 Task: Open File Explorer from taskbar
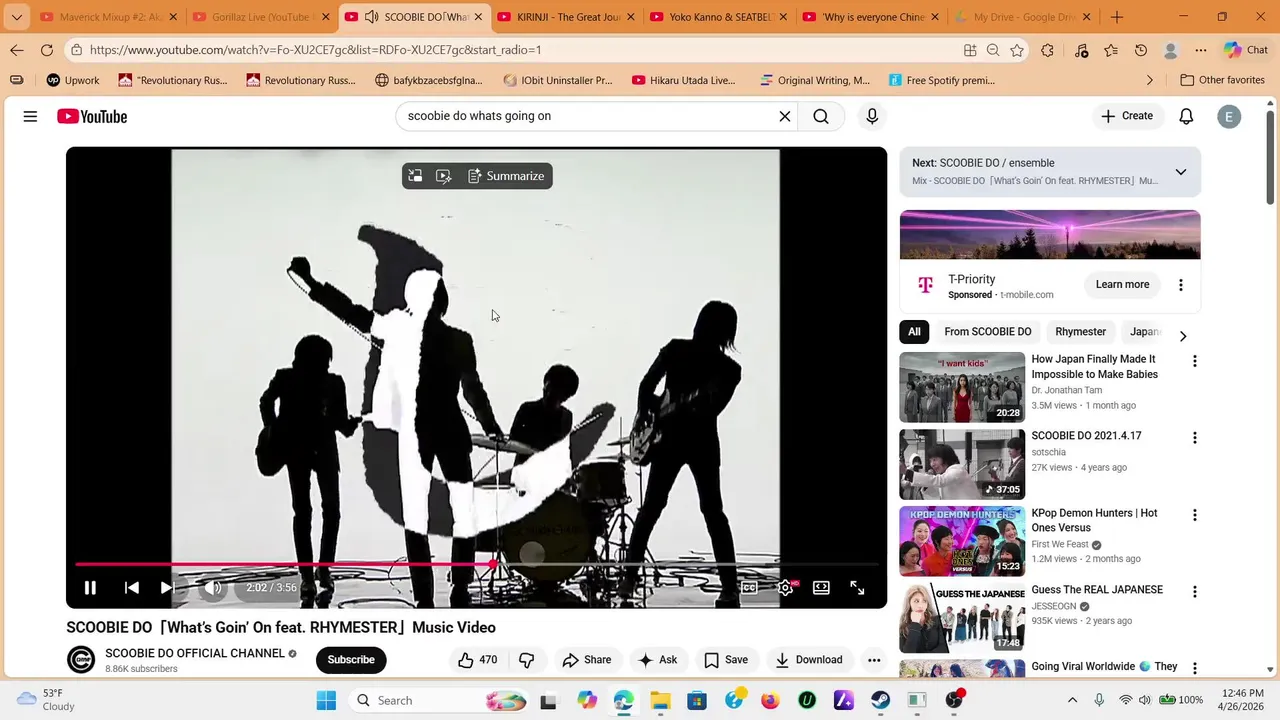coord(660,701)
